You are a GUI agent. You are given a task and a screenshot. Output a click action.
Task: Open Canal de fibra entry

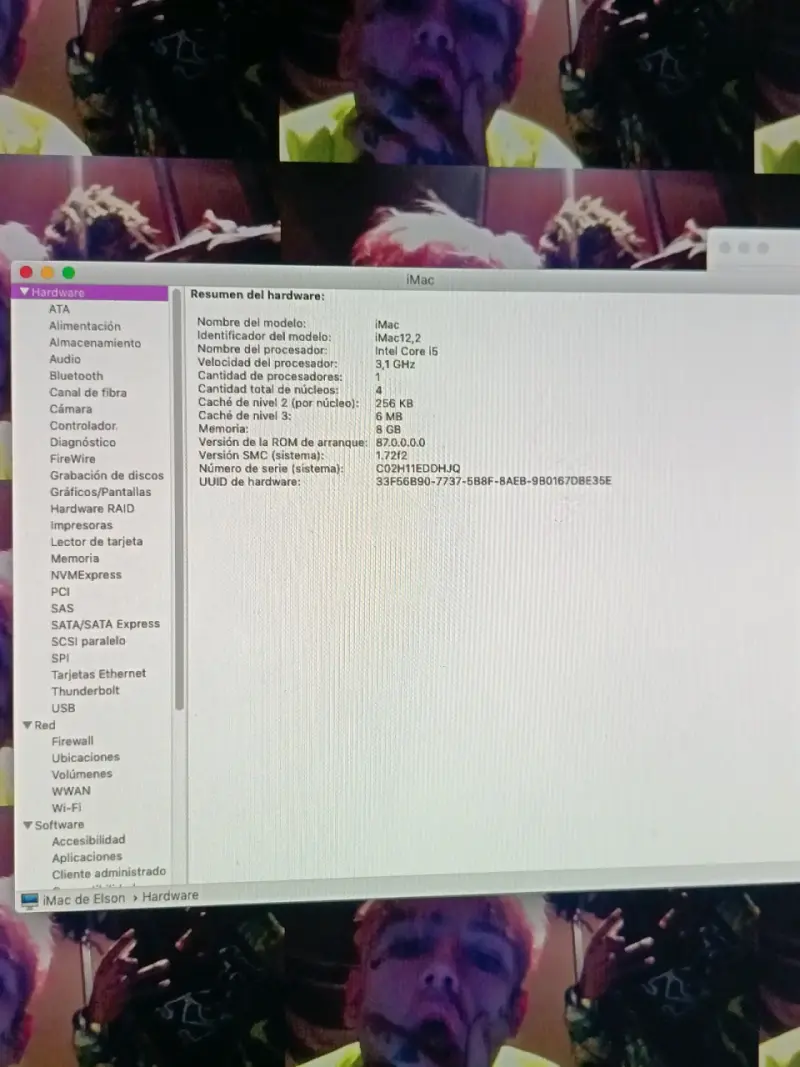[88, 393]
